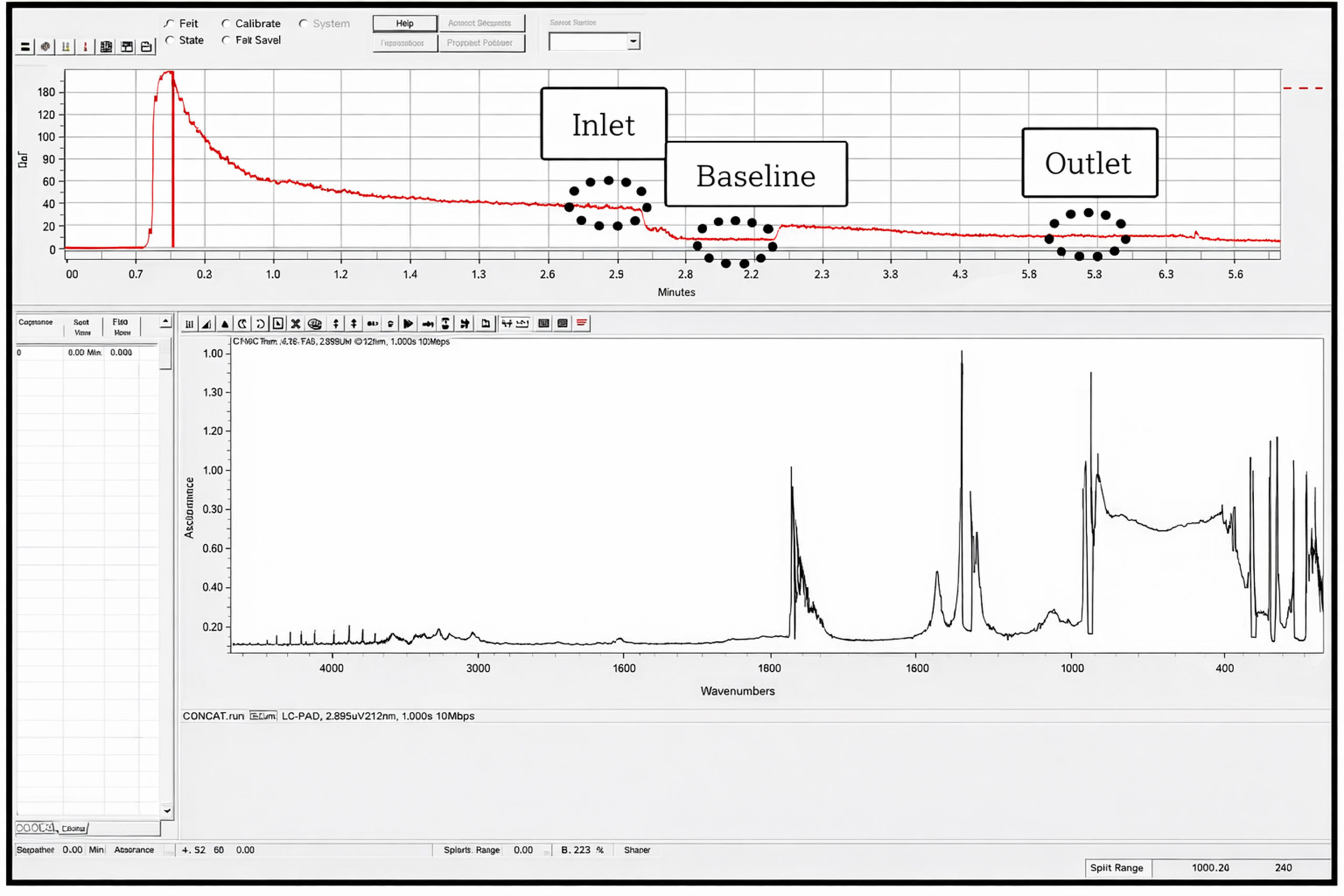Click the ramp wedge icon in spectrum toolbar
1344x896 pixels.
tap(207, 324)
